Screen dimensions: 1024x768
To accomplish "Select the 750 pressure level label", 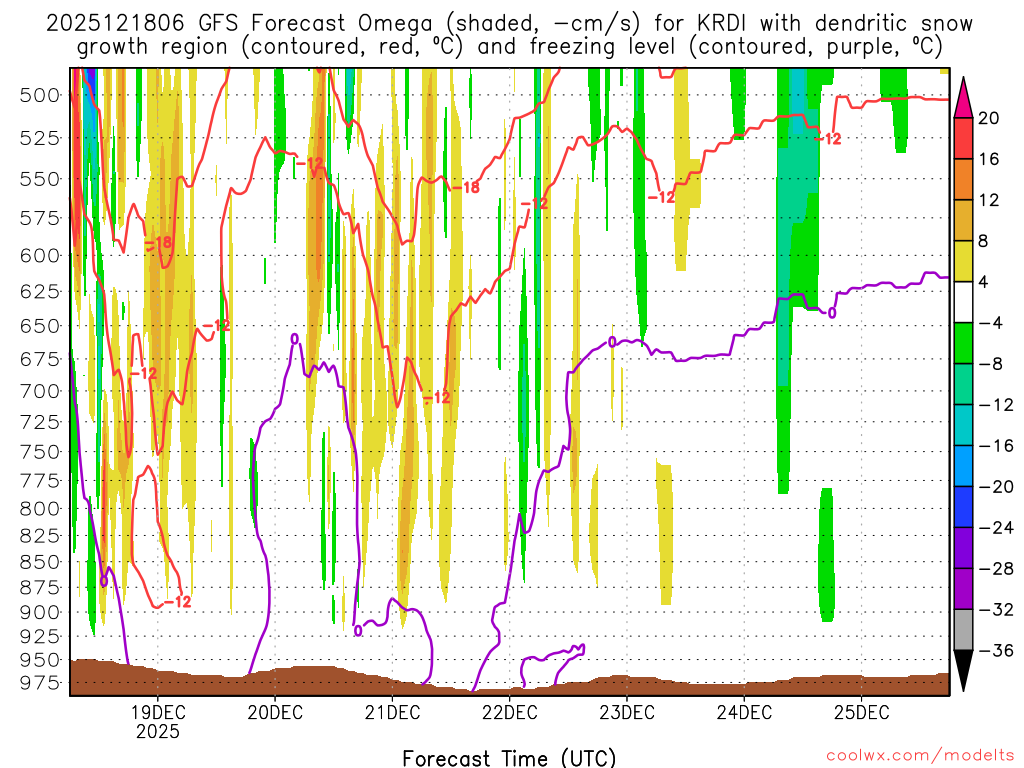I will [x=40, y=451].
